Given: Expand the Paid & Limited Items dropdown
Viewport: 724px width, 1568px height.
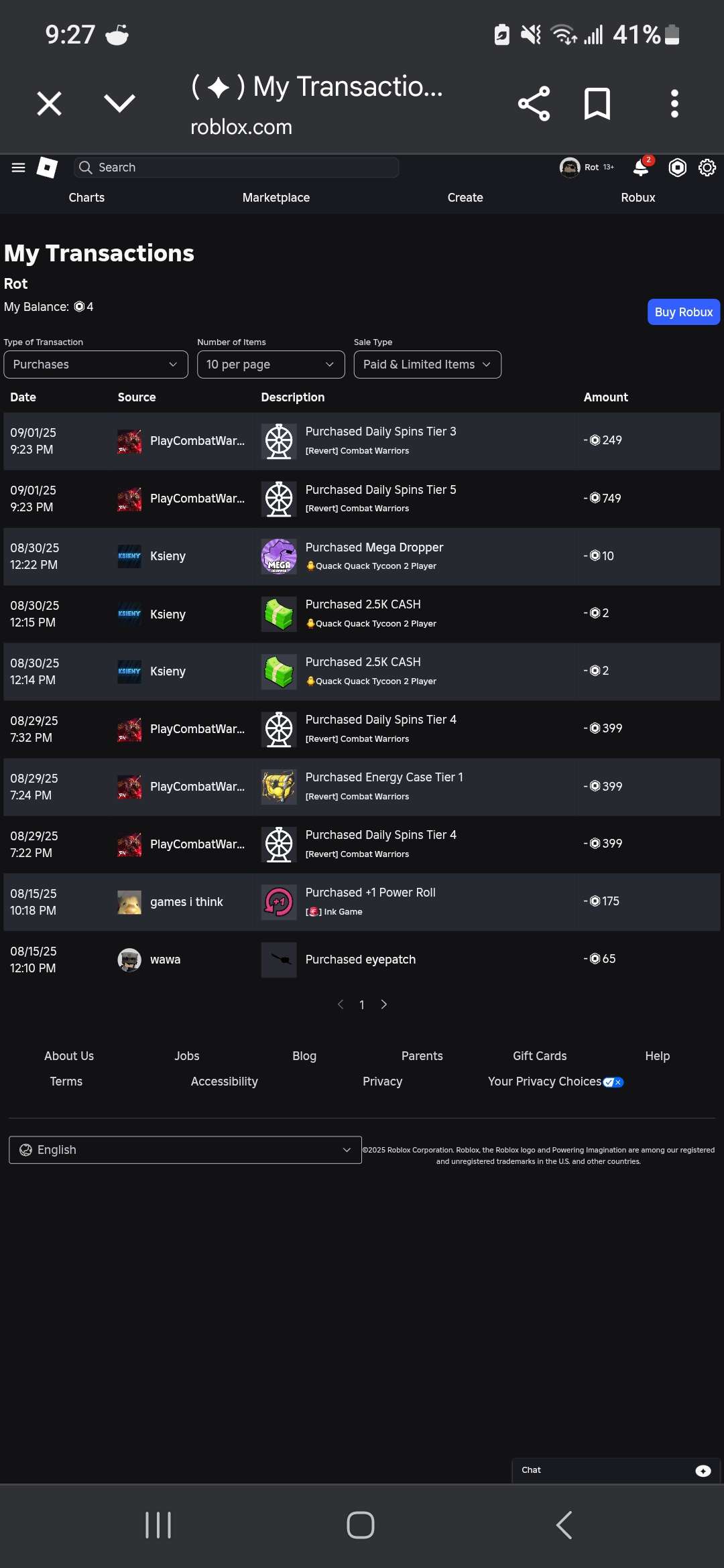Looking at the screenshot, I should (x=427, y=365).
